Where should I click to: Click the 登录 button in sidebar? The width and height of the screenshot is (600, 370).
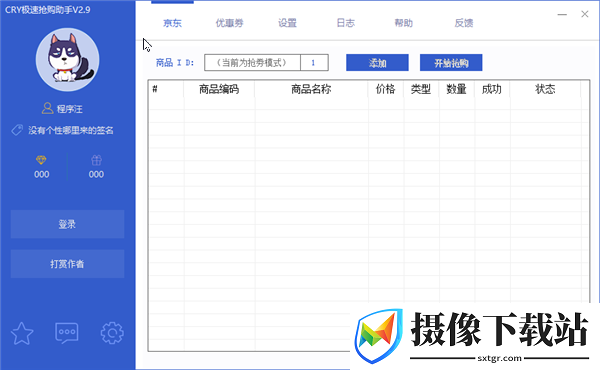[x=67, y=224]
